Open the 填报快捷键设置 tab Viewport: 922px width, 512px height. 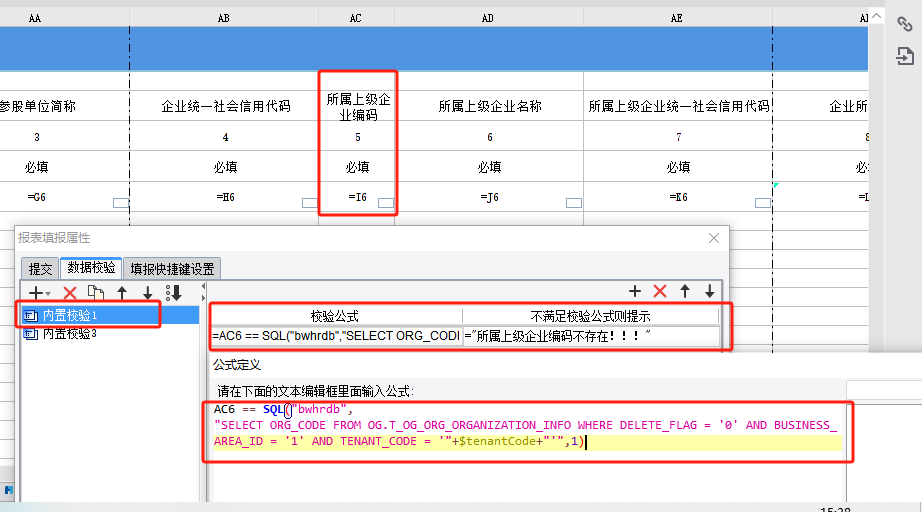pyautogui.click(x=172, y=269)
